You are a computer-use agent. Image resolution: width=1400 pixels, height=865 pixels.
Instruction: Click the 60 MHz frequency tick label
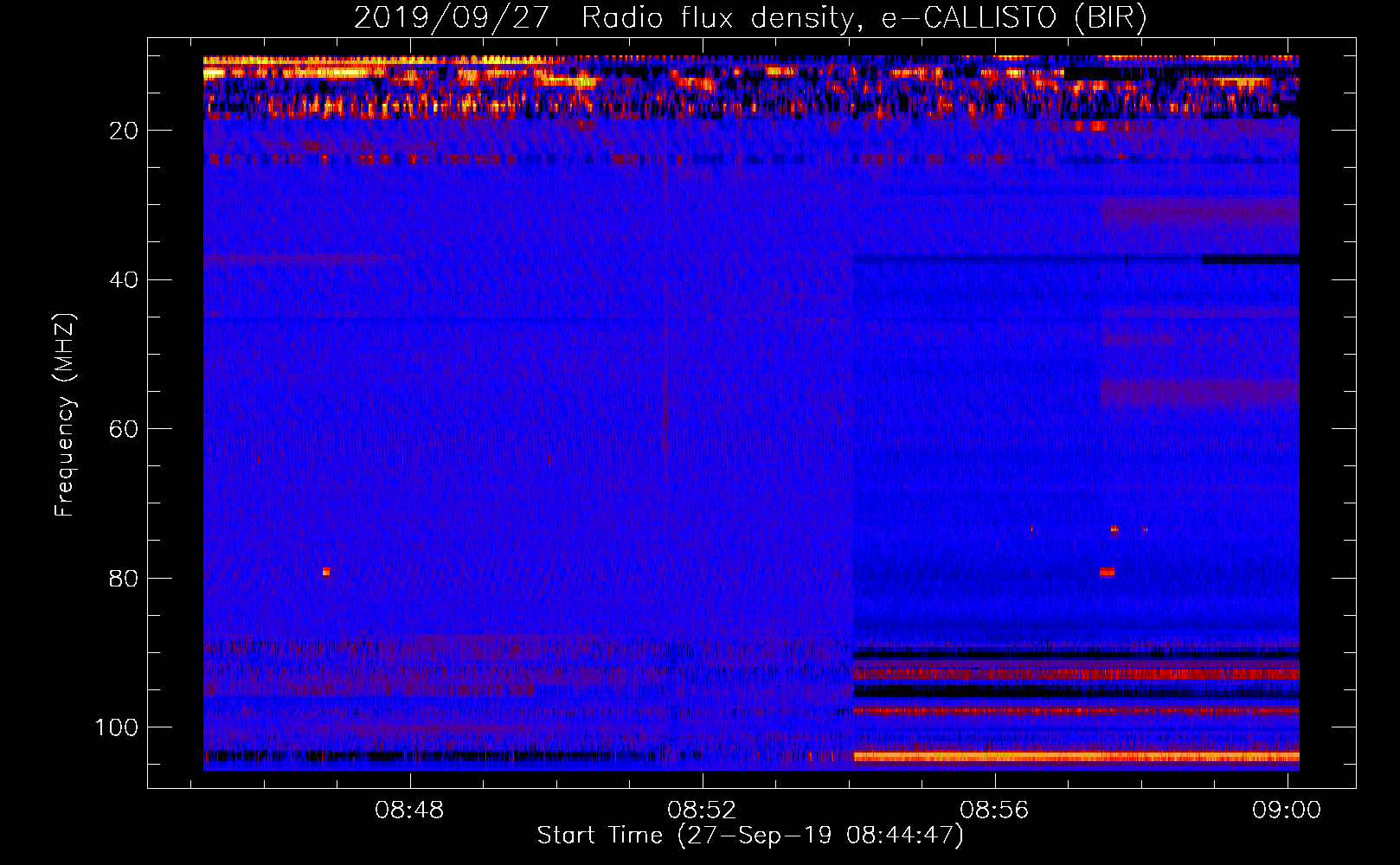[124, 429]
